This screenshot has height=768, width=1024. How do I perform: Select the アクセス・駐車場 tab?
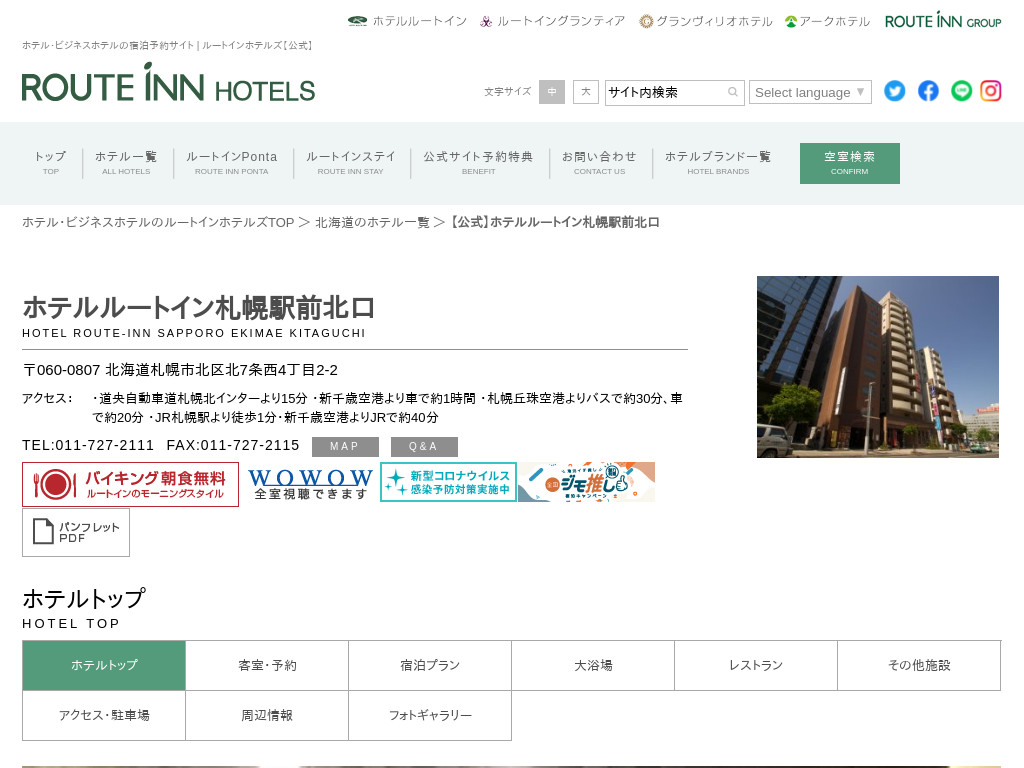click(104, 716)
